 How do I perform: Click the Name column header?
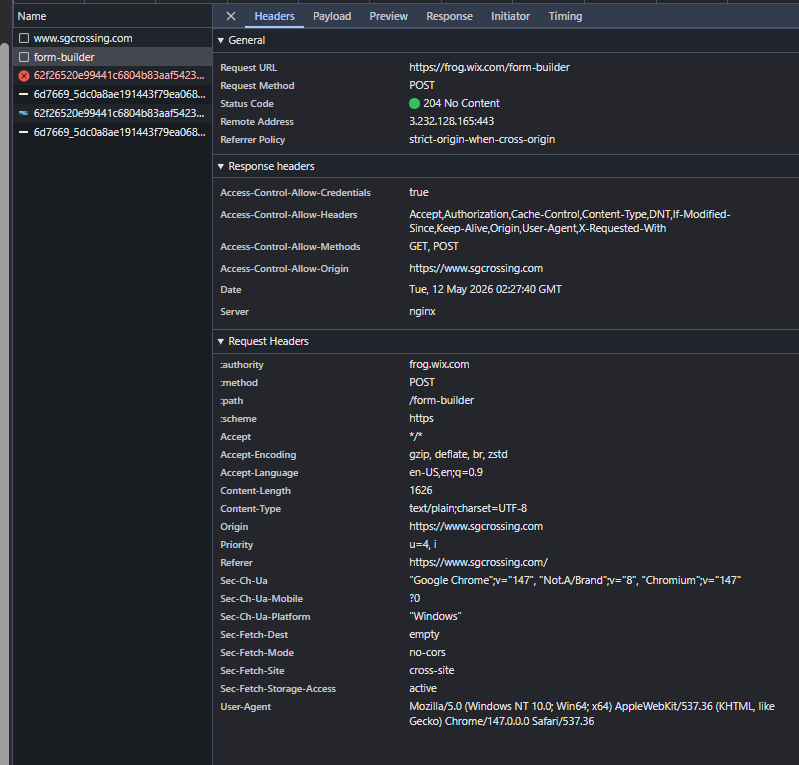(x=112, y=16)
